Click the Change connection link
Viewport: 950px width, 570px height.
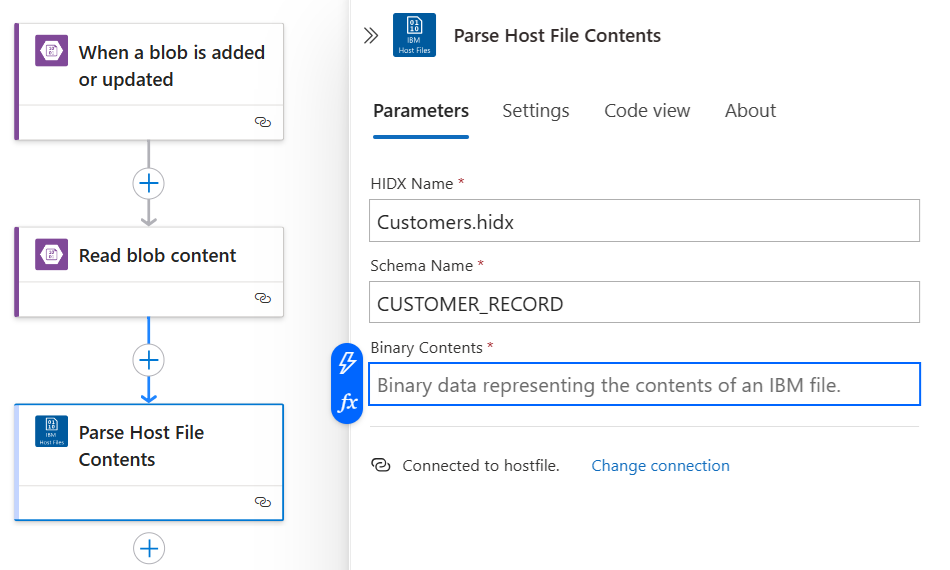660,466
